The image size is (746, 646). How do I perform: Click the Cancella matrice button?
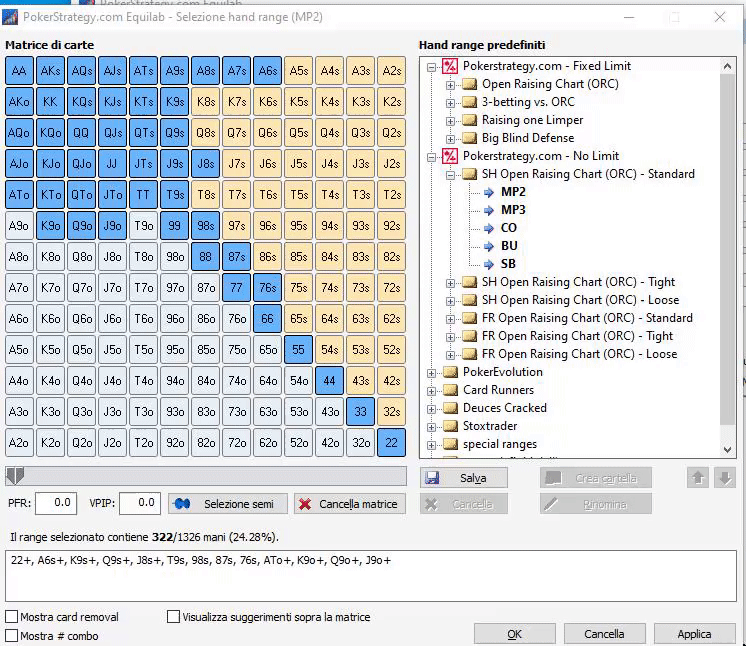coord(350,504)
